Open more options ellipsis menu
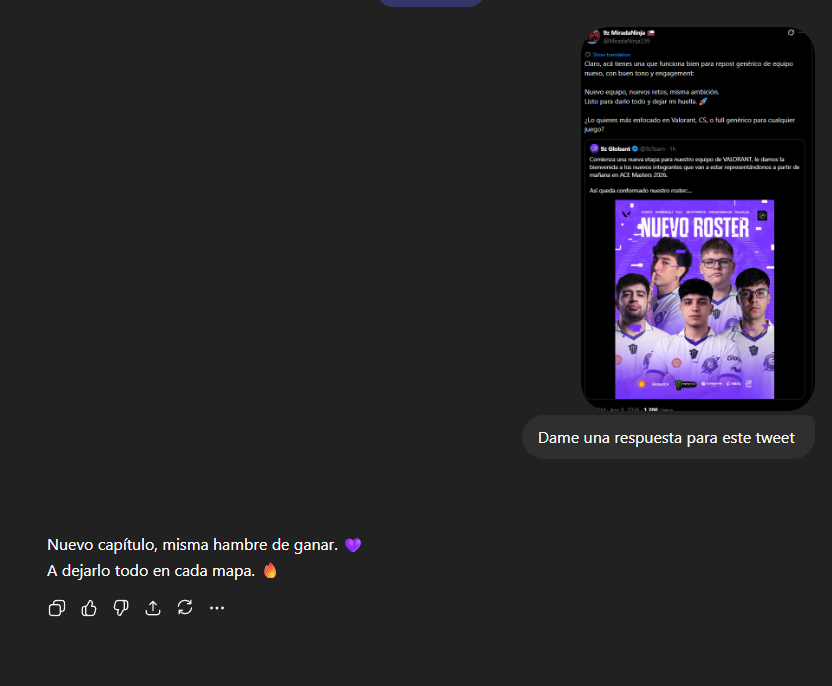The width and height of the screenshot is (832, 686). (x=217, y=608)
